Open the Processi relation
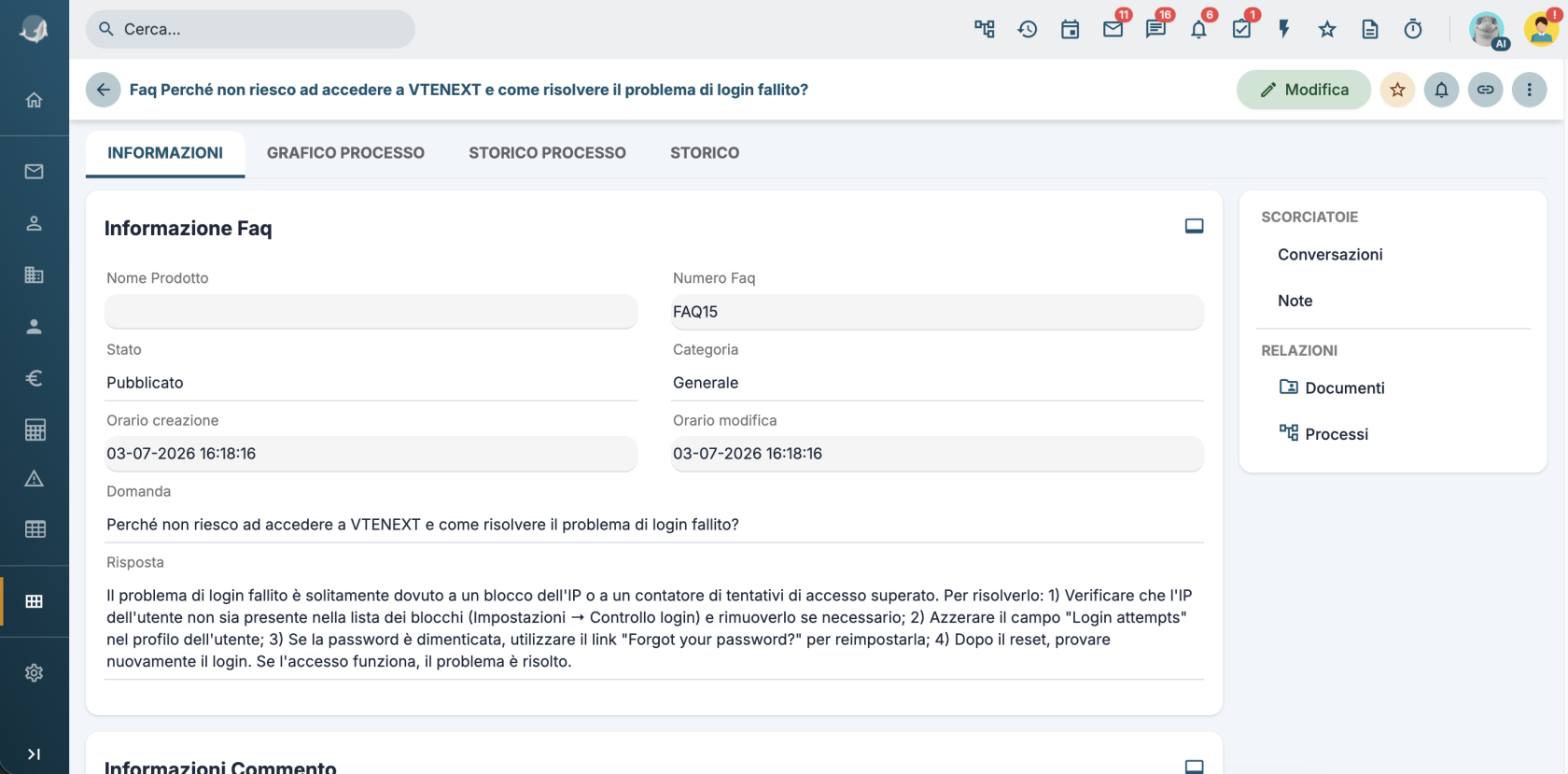The image size is (1568, 774). (x=1323, y=434)
